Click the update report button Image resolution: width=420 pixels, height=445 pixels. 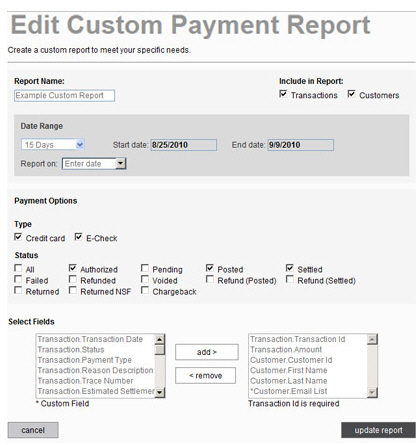point(378,430)
